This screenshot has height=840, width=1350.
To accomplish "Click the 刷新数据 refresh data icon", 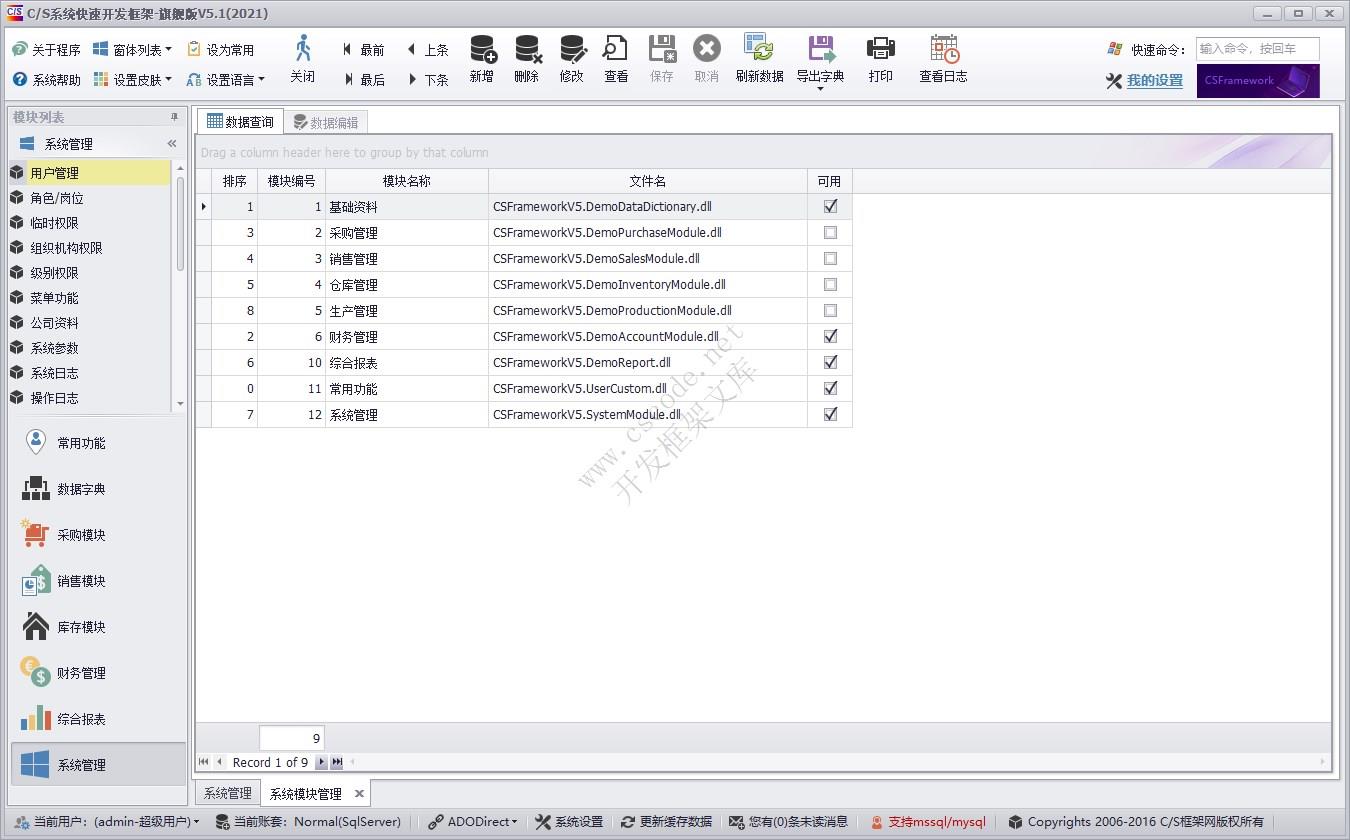I will [x=759, y=50].
